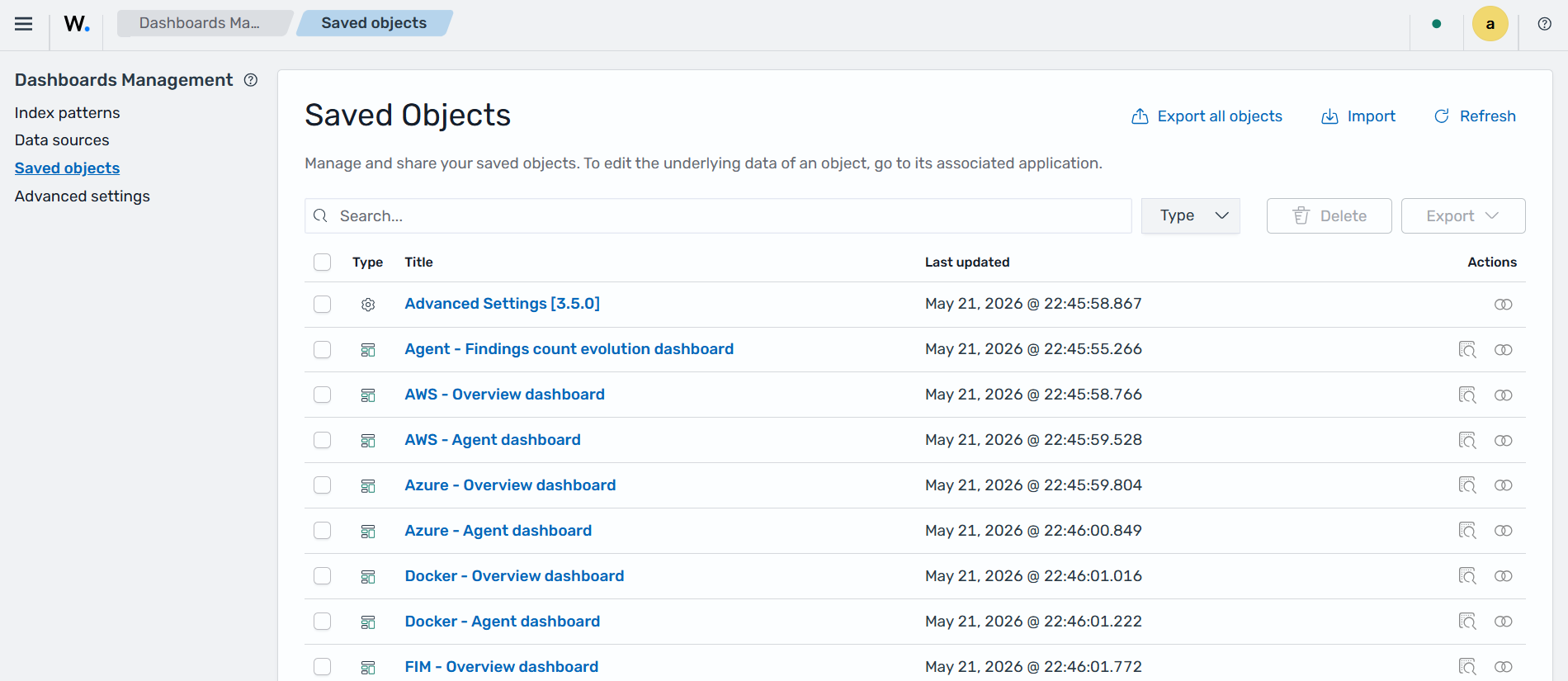Open the Export dropdown button
The image size is (1568, 681).
(x=1462, y=215)
